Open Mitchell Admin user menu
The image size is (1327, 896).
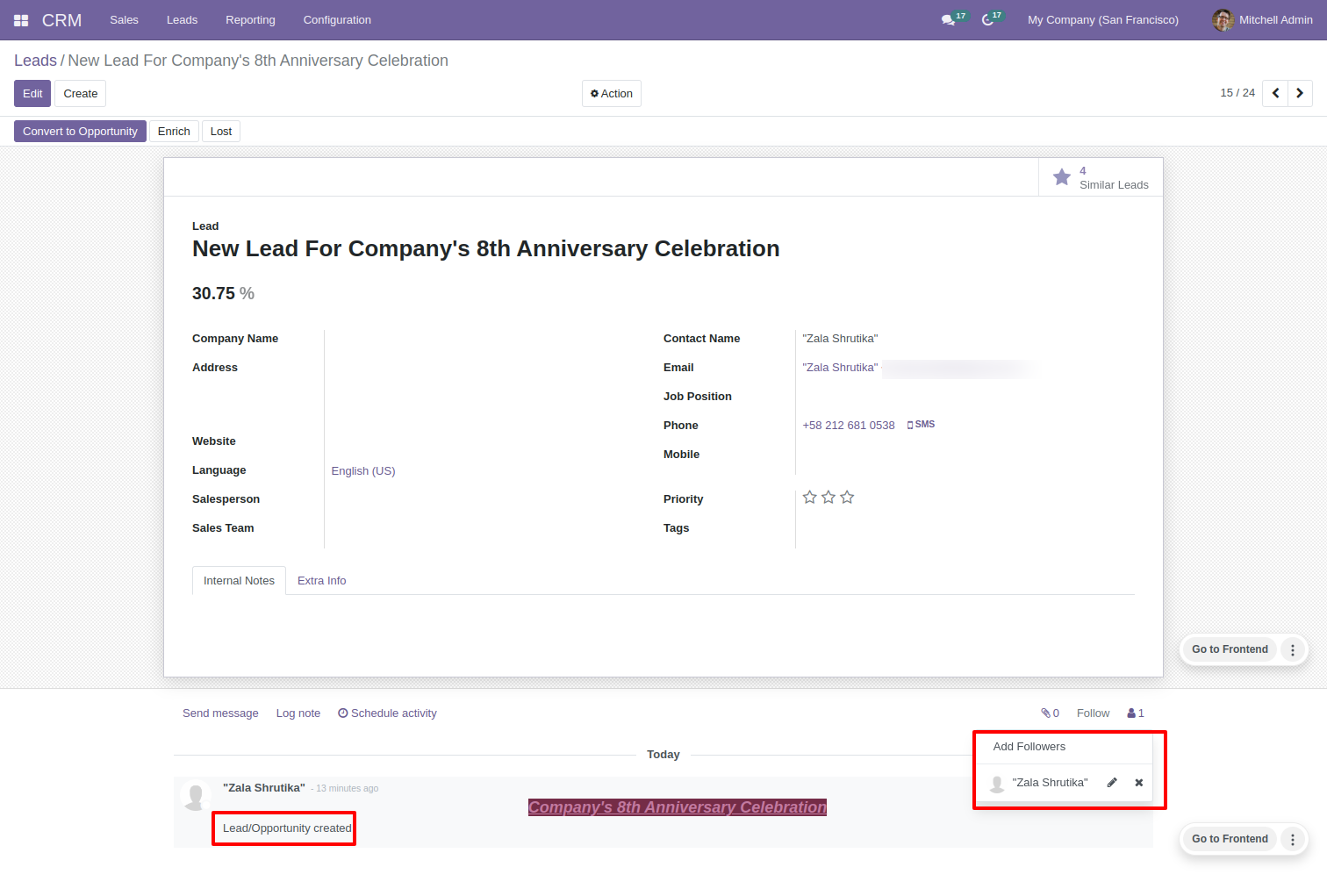tap(1263, 20)
